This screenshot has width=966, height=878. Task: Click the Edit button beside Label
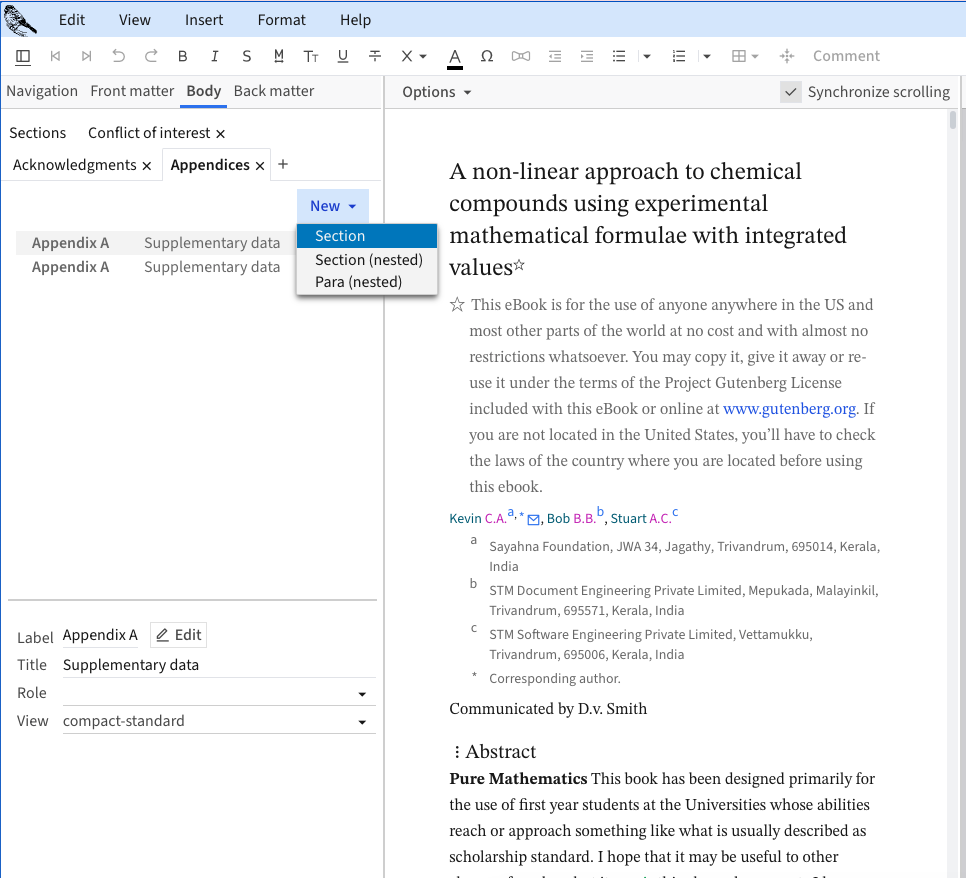[x=179, y=635]
